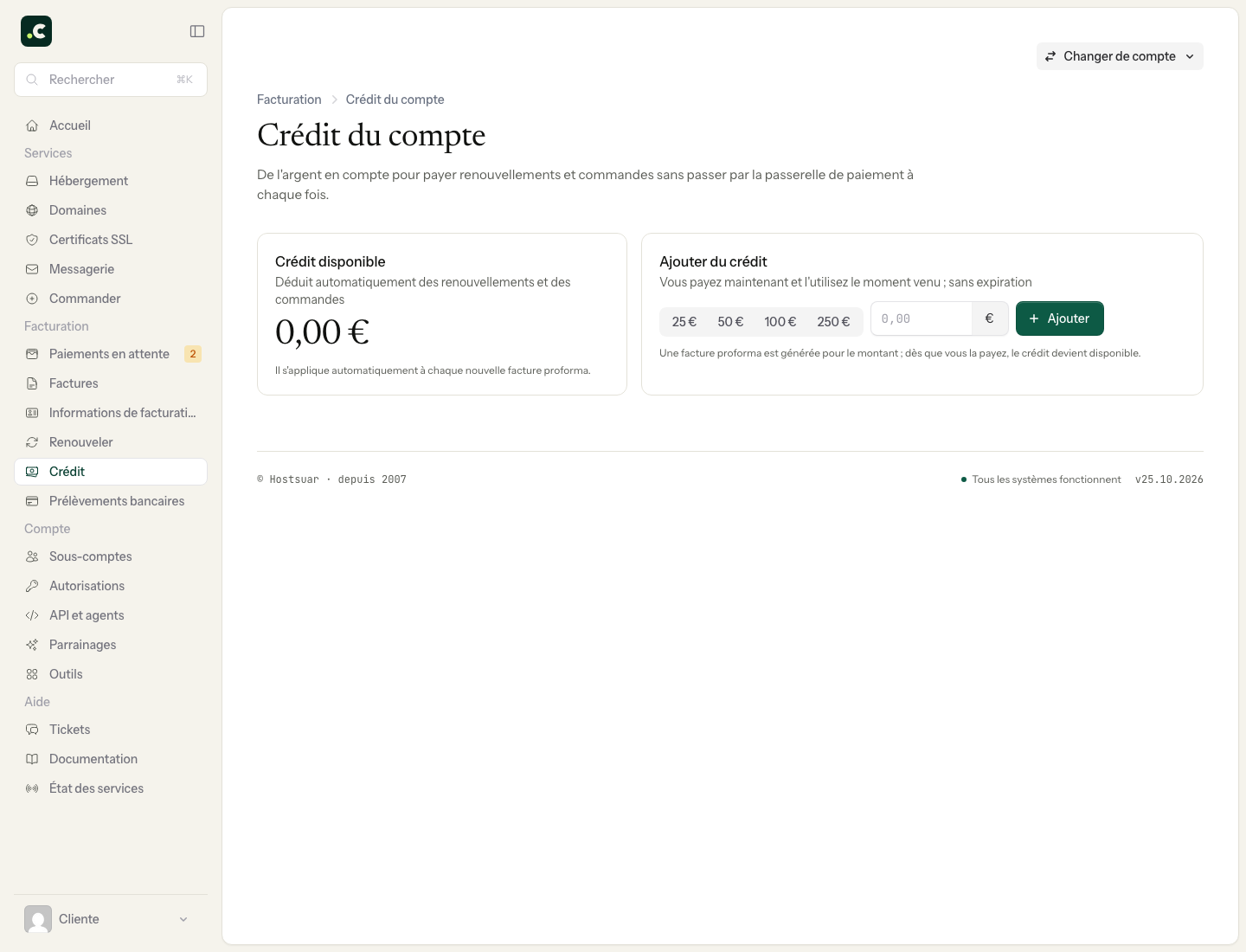Click the server icon beside Hébergement
The width and height of the screenshot is (1246, 952).
click(32, 181)
